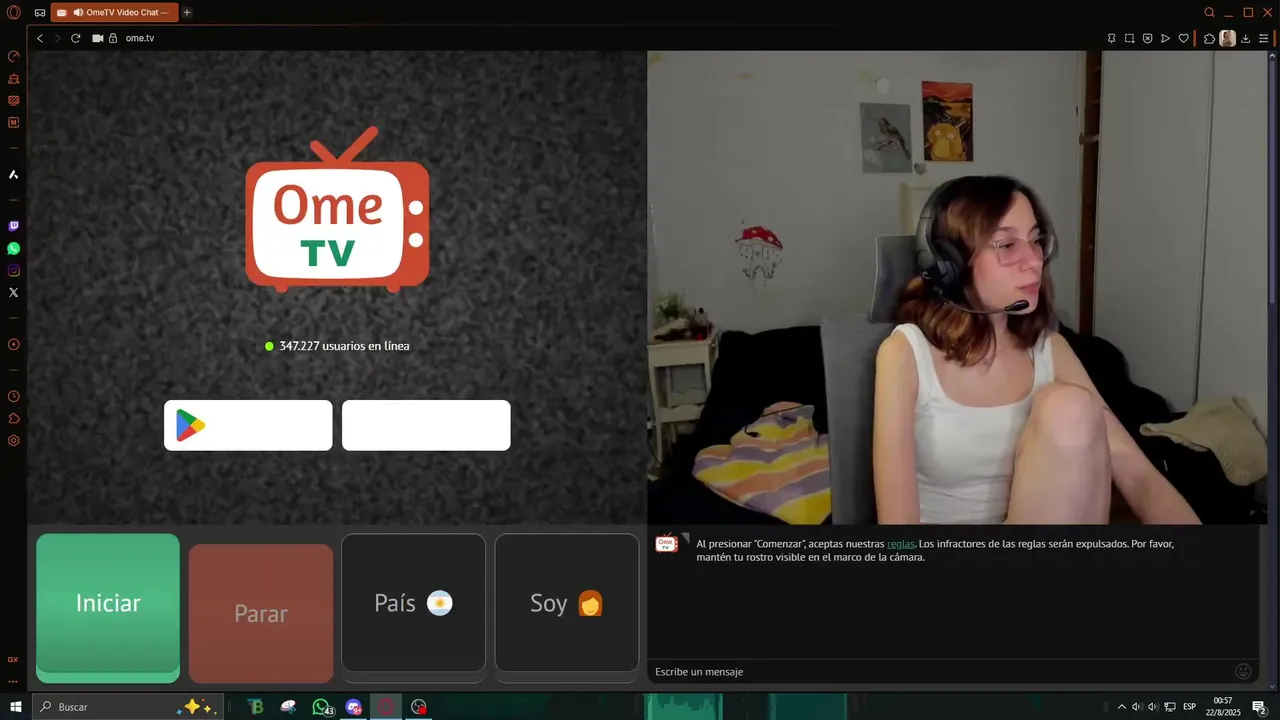Open the downloads panel
1280x720 pixels.
(x=1246, y=38)
